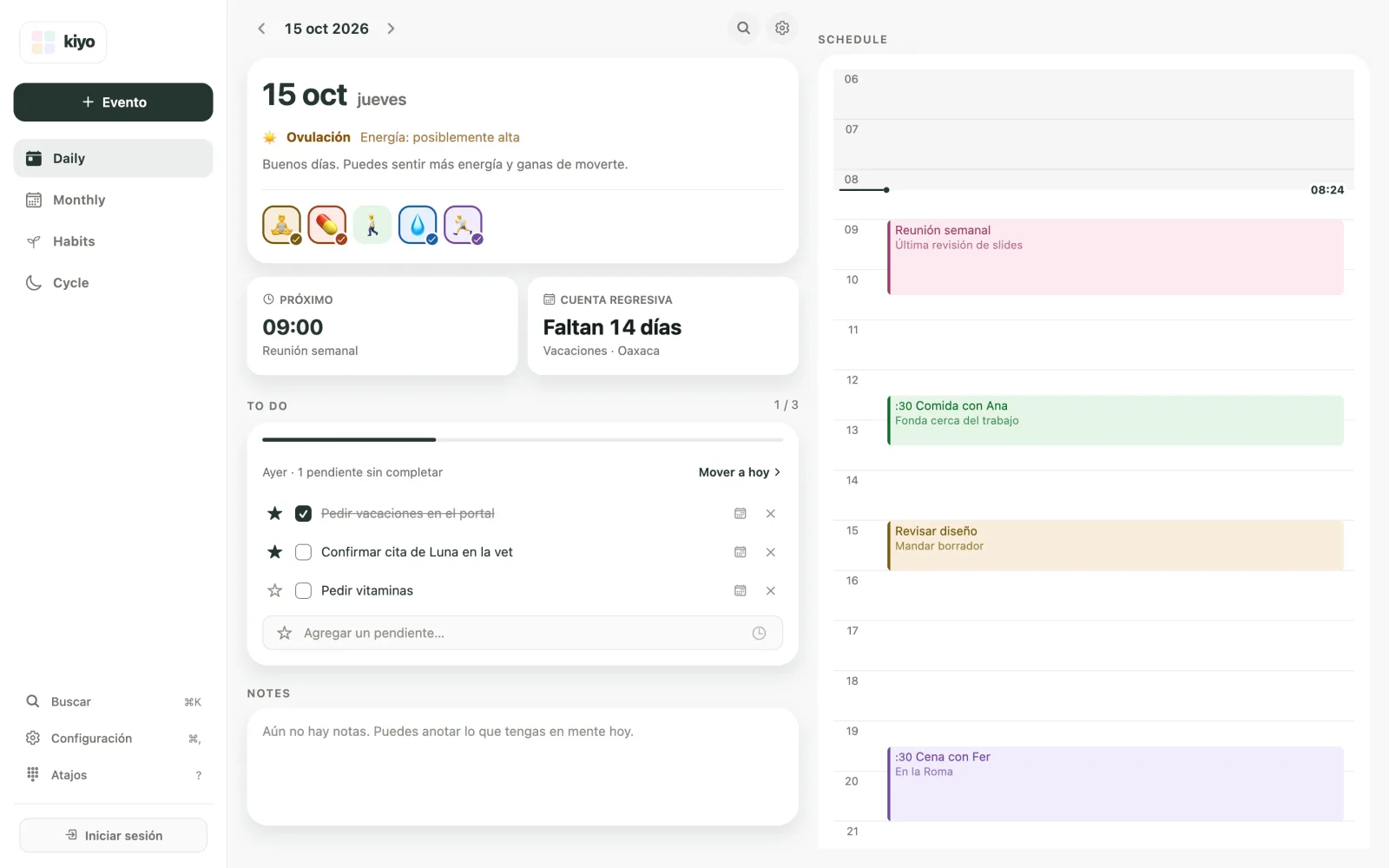
Task: Open the Habits section
Action: point(113,241)
